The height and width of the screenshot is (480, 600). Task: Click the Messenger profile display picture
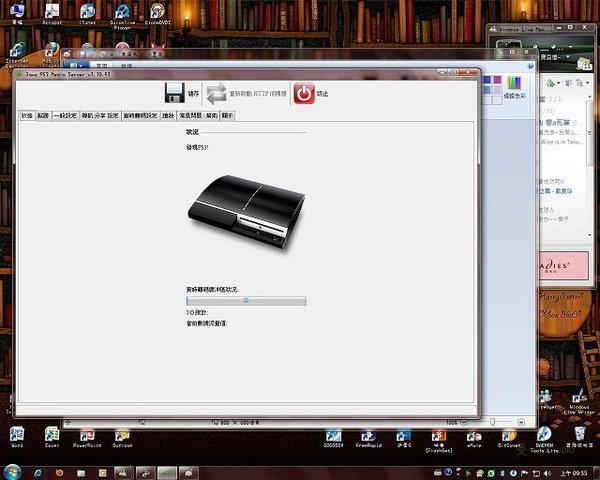509,45
